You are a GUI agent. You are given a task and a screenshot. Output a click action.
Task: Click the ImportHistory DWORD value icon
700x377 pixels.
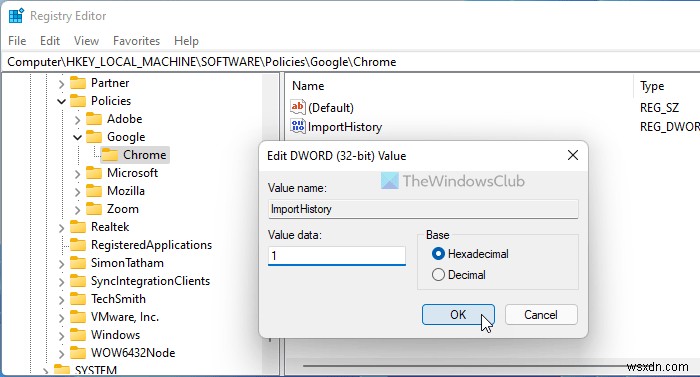[x=297, y=126]
